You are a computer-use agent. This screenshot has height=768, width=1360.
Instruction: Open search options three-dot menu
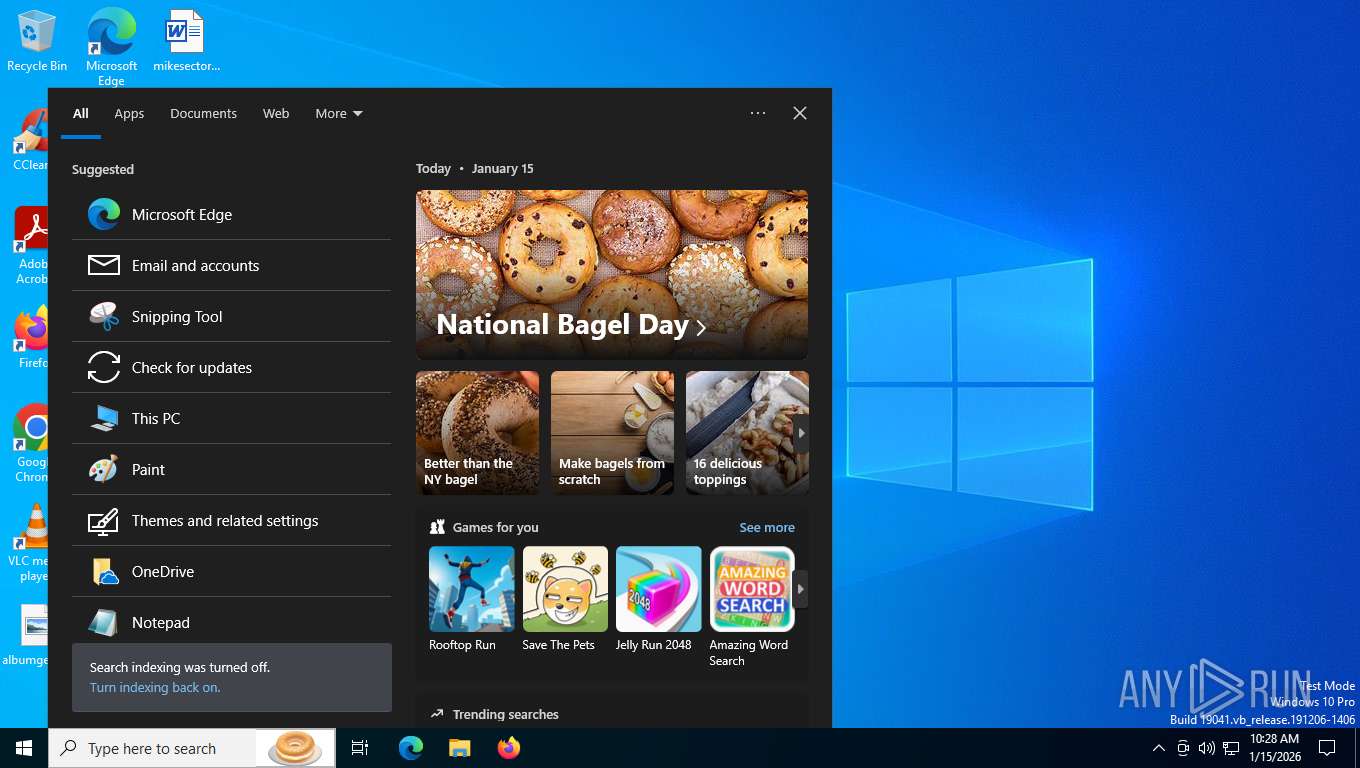pyautogui.click(x=758, y=113)
